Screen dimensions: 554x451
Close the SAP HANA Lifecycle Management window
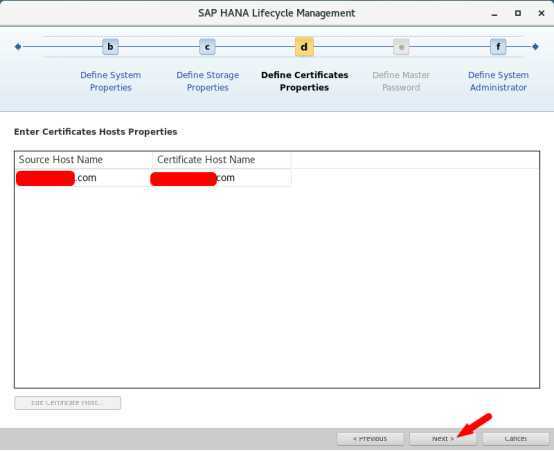(541, 13)
